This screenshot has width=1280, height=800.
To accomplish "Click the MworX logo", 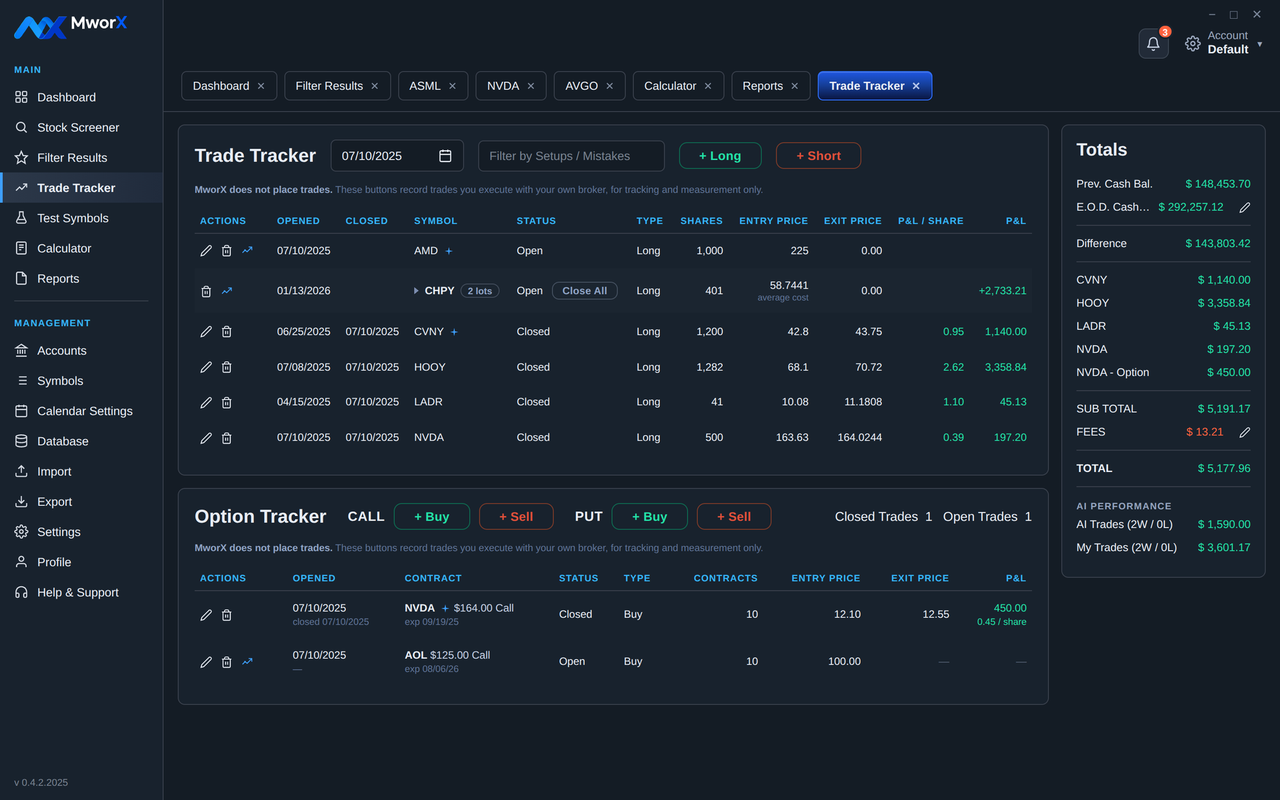I will tap(71, 26).
